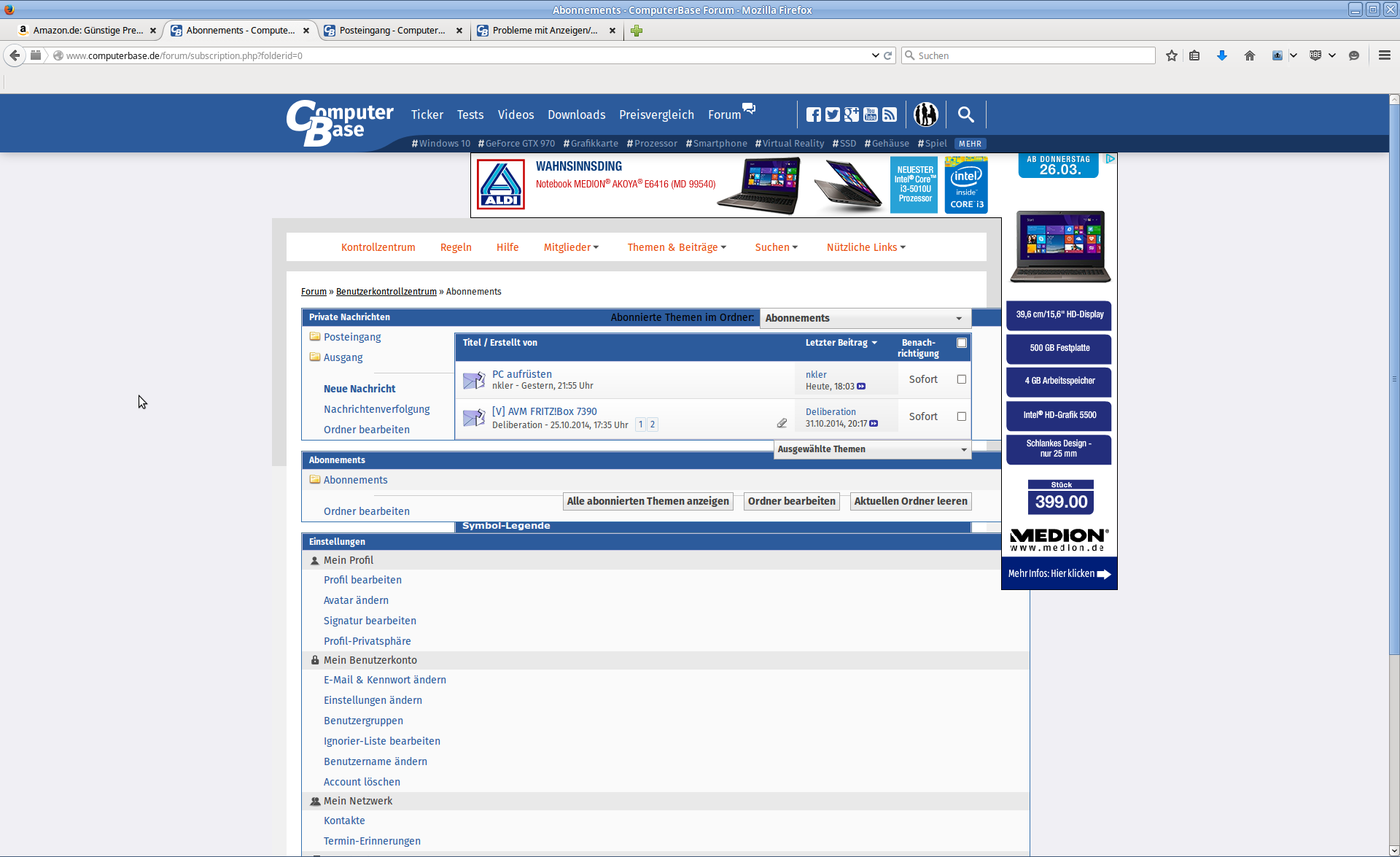Open Firefox hamburger menu
1400x857 pixels.
tap(1384, 55)
